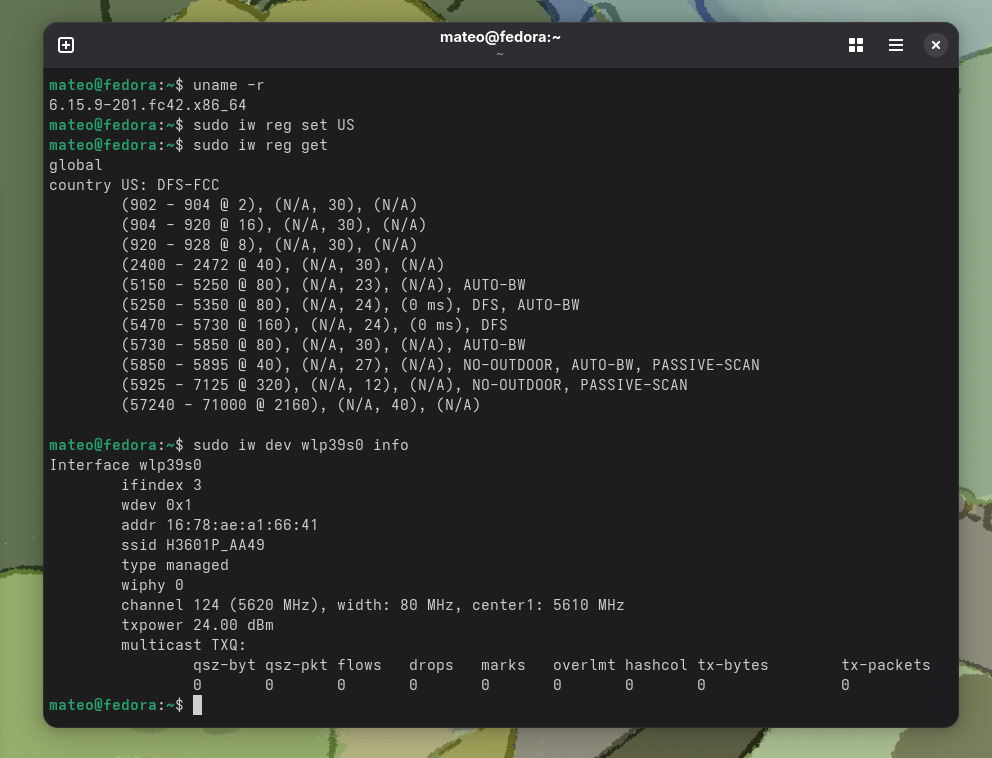Screen dimensions: 992x758
Task: Open a new terminal tab
Action: (66, 45)
